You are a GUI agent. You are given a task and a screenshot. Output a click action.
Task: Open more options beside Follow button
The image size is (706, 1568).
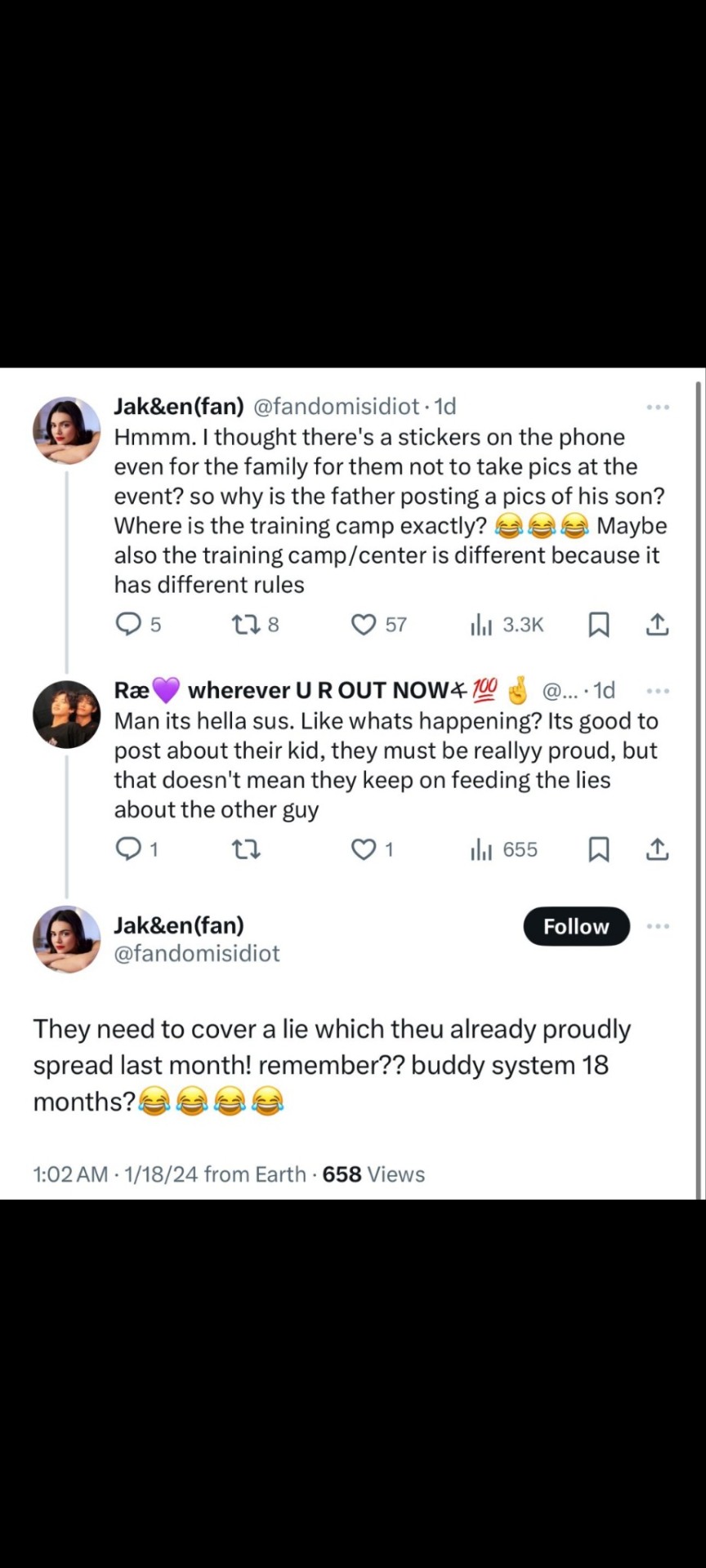tap(658, 926)
